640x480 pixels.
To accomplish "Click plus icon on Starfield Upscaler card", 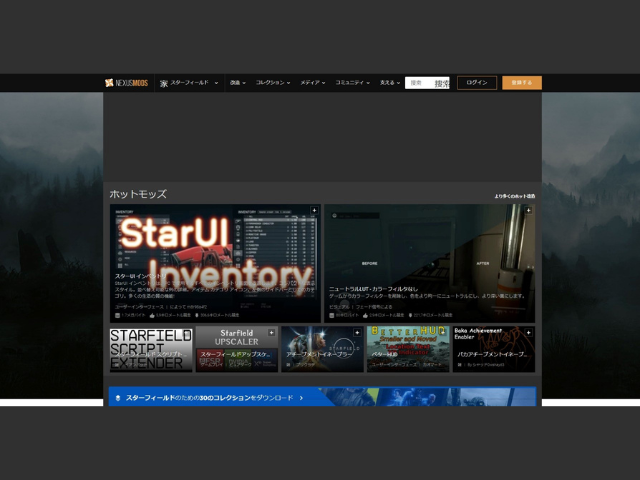I will pos(271,333).
